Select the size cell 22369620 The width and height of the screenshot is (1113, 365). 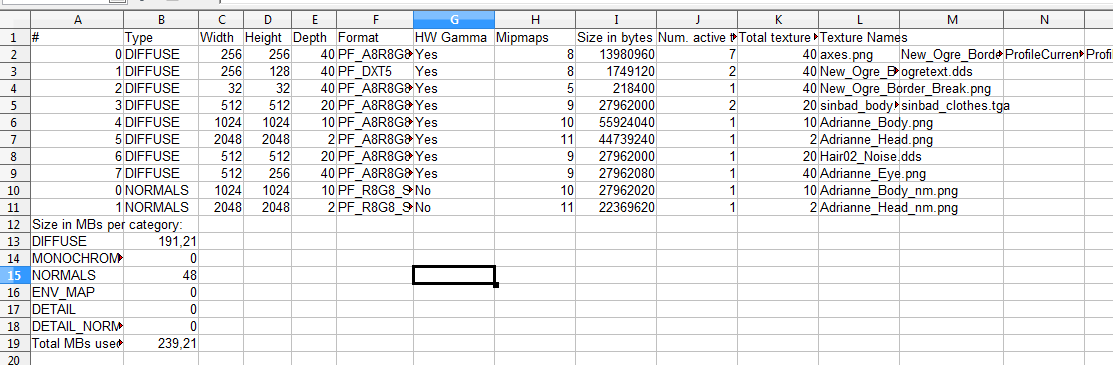point(615,207)
